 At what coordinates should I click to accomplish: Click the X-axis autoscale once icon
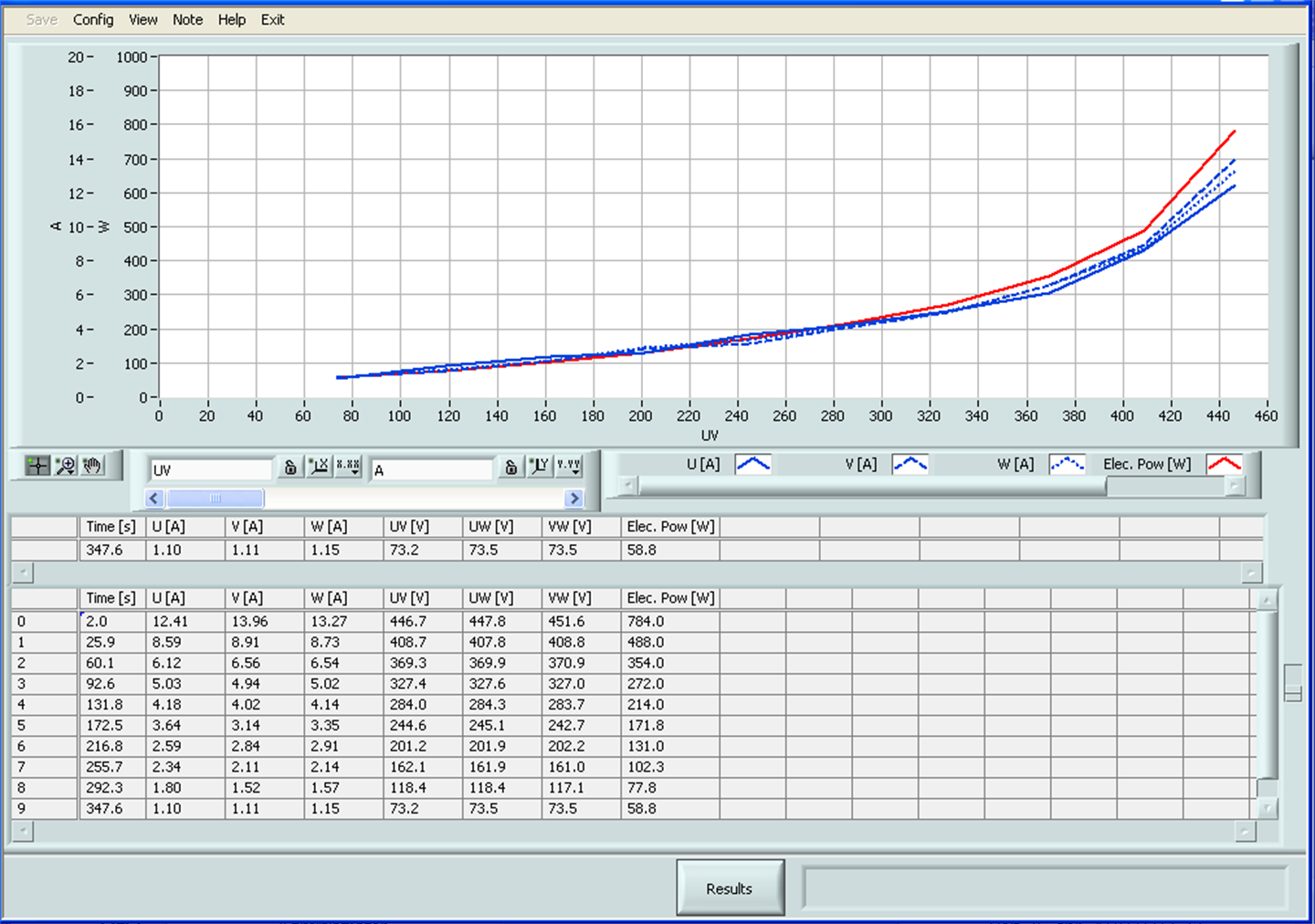pyautogui.click(x=319, y=467)
